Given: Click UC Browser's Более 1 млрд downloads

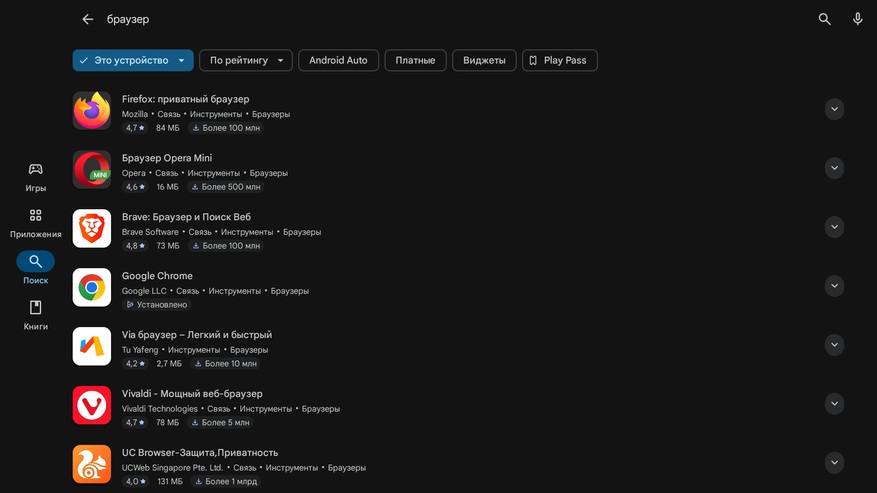Looking at the screenshot, I should (225, 481).
